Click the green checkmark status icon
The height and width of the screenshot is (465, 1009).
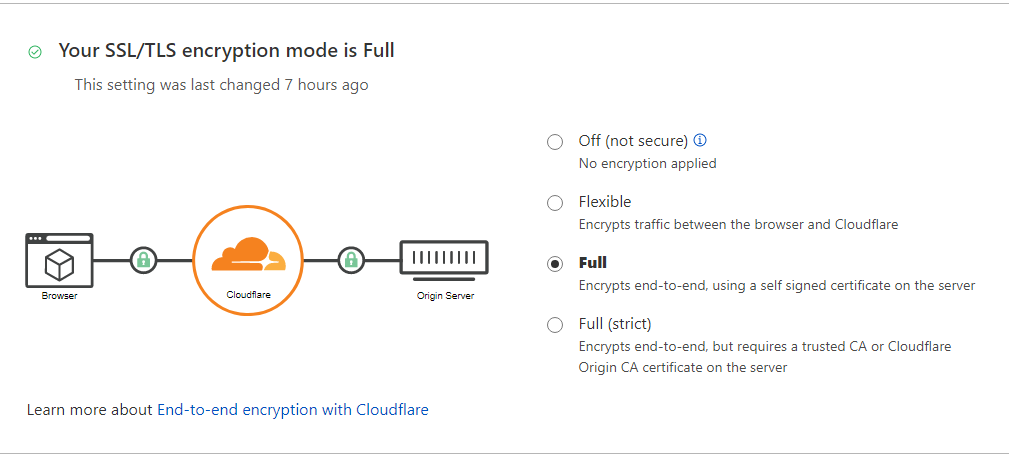[35, 52]
